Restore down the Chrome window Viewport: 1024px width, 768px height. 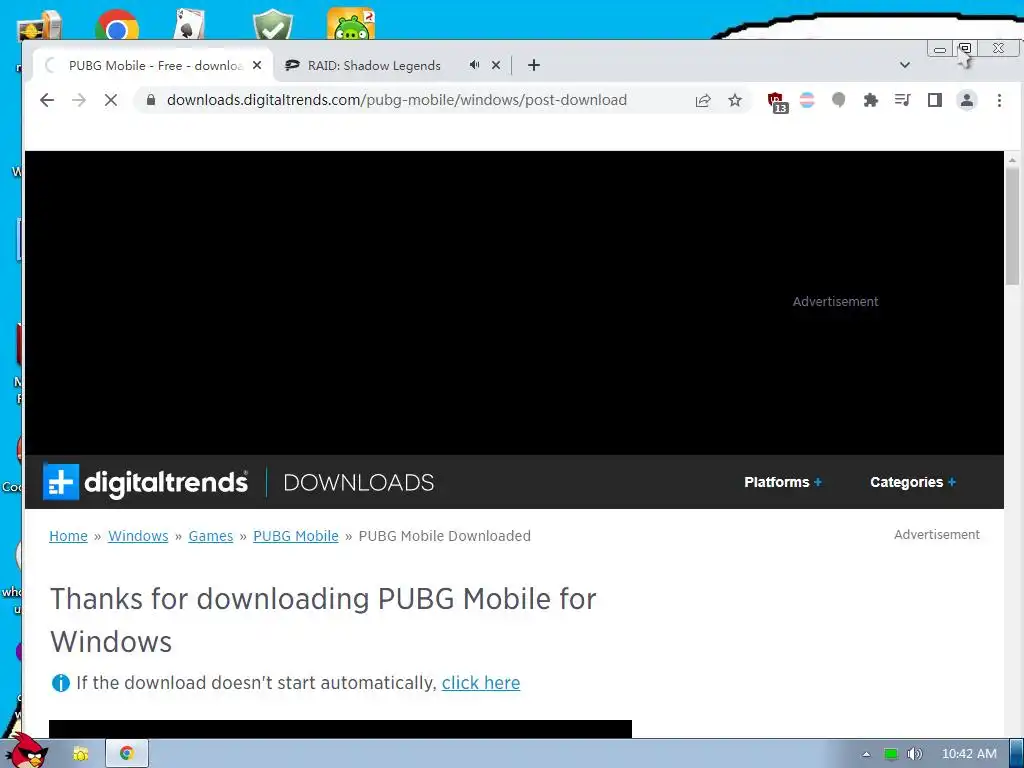(x=965, y=49)
